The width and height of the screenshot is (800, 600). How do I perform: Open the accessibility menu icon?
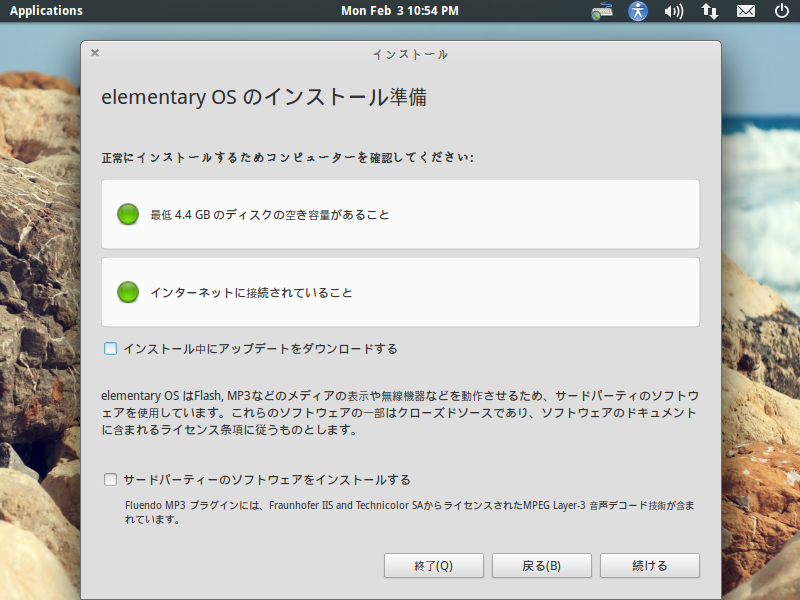click(x=638, y=11)
